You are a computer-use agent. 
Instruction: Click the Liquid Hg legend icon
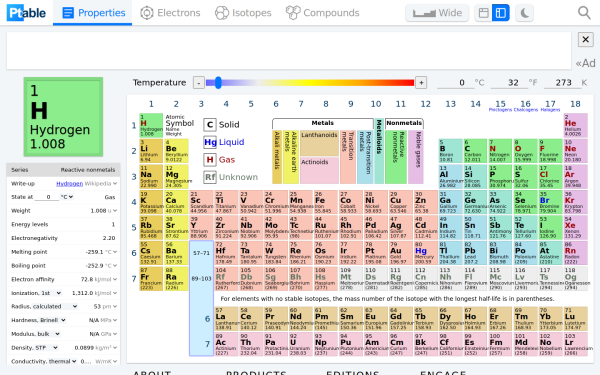(210, 142)
